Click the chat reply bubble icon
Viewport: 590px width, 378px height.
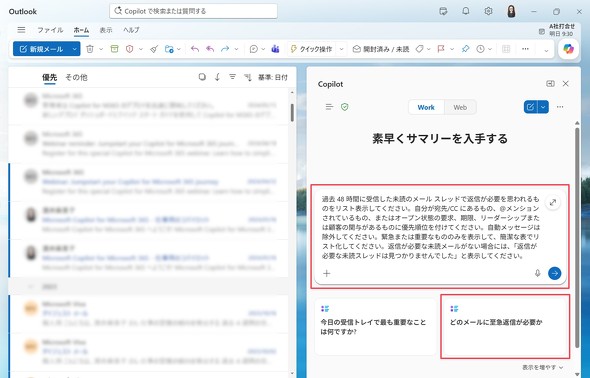pyautogui.click(x=254, y=49)
